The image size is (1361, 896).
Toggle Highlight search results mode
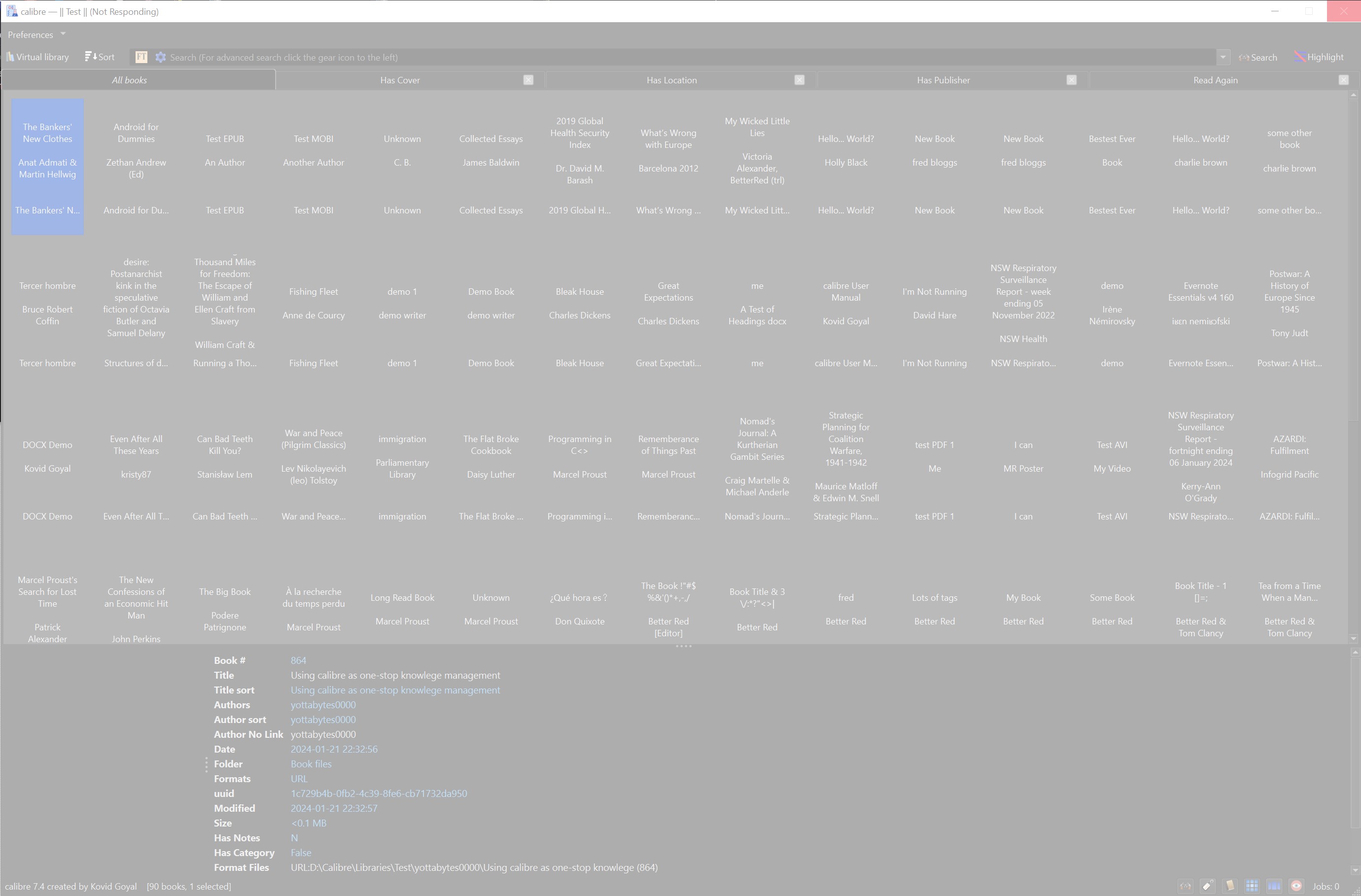(1319, 57)
